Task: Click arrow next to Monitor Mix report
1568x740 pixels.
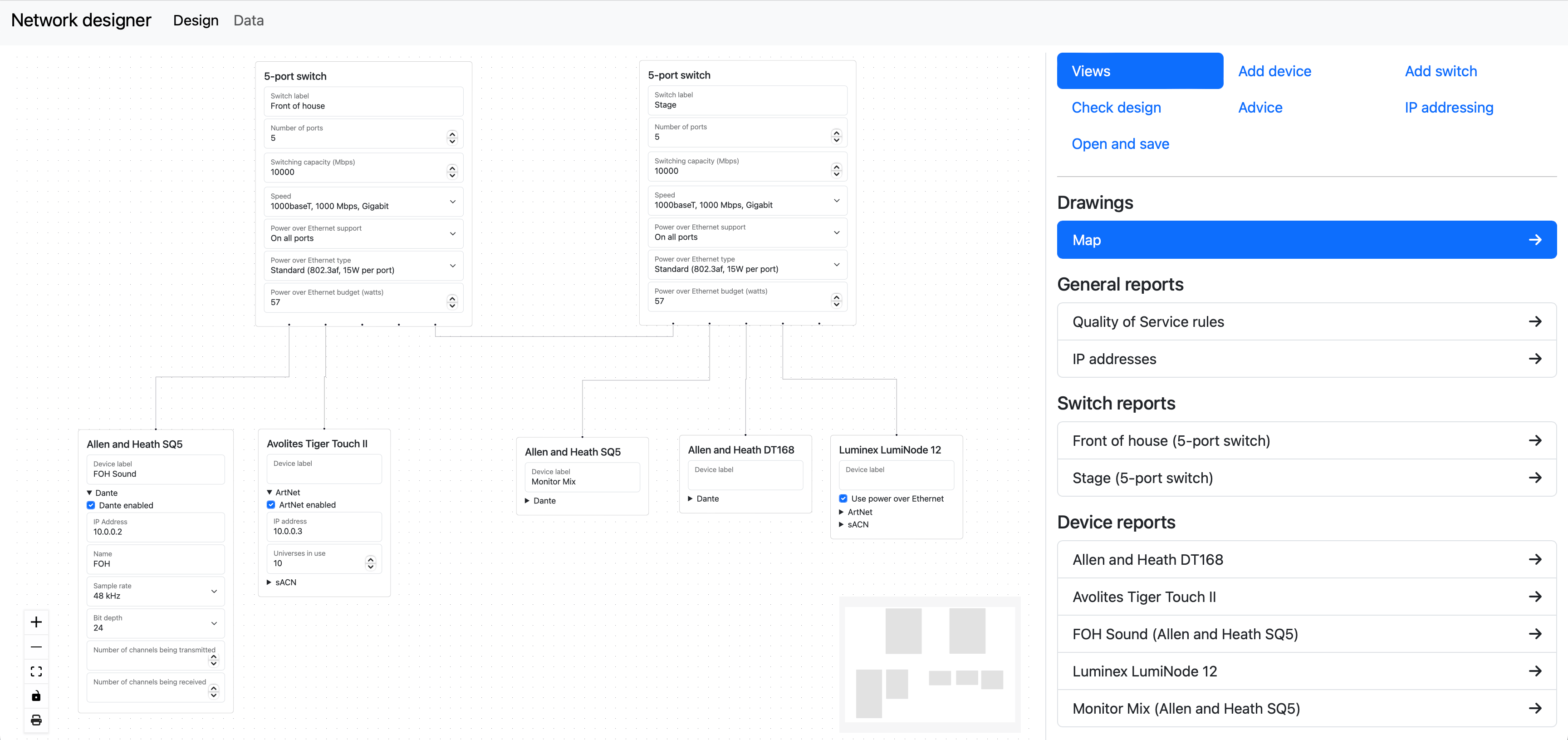Action: (x=1534, y=708)
